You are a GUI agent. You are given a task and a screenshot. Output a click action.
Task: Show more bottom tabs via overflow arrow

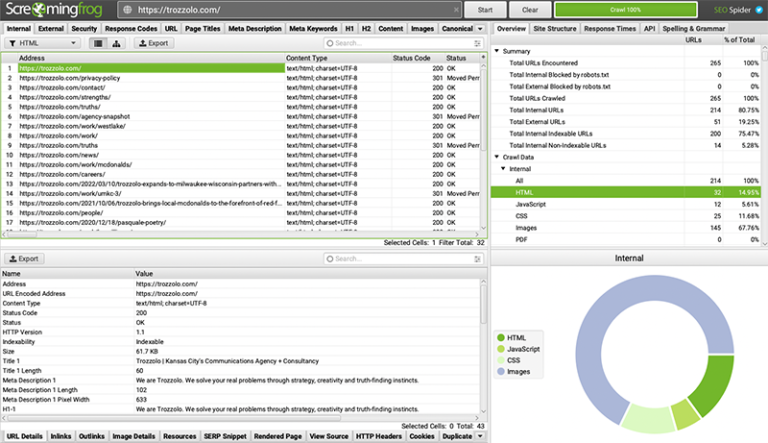[x=482, y=436]
